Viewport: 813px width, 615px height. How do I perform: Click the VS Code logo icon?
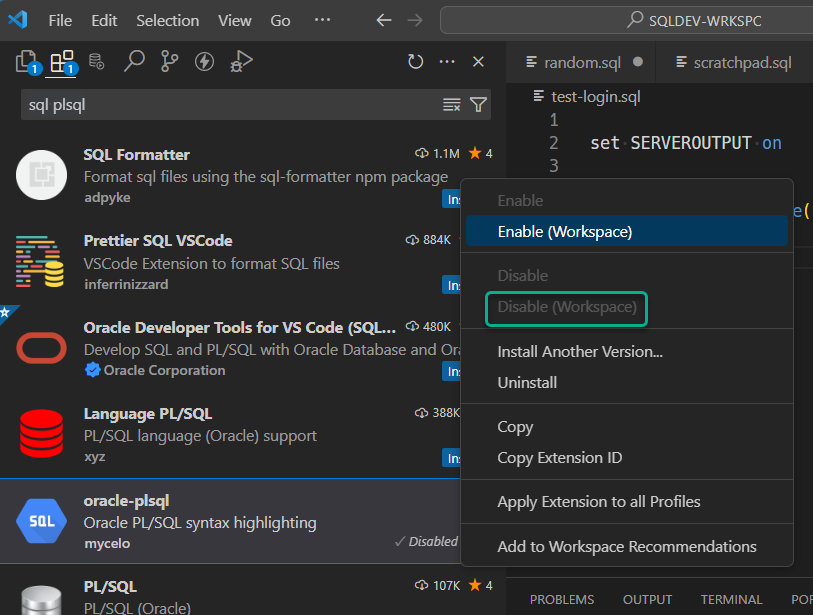click(18, 20)
